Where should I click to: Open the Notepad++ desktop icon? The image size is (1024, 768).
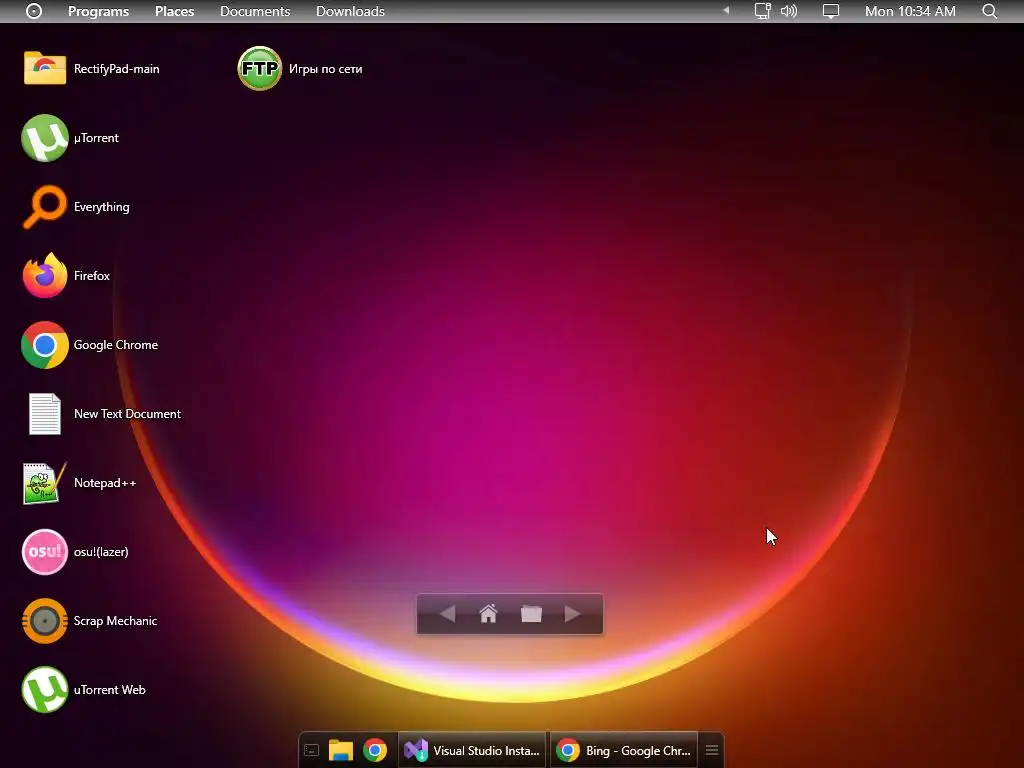pyautogui.click(x=44, y=483)
